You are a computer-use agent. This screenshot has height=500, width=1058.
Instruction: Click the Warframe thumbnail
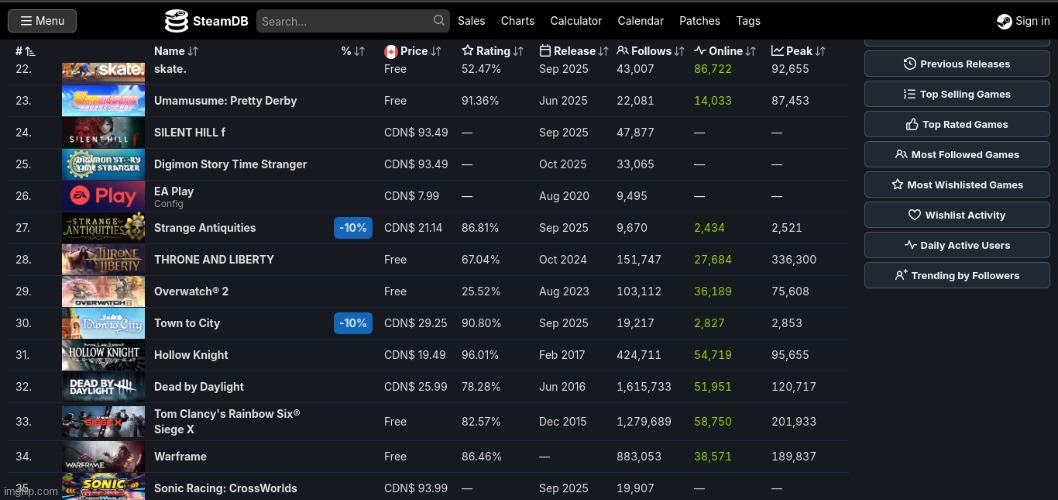click(x=103, y=457)
